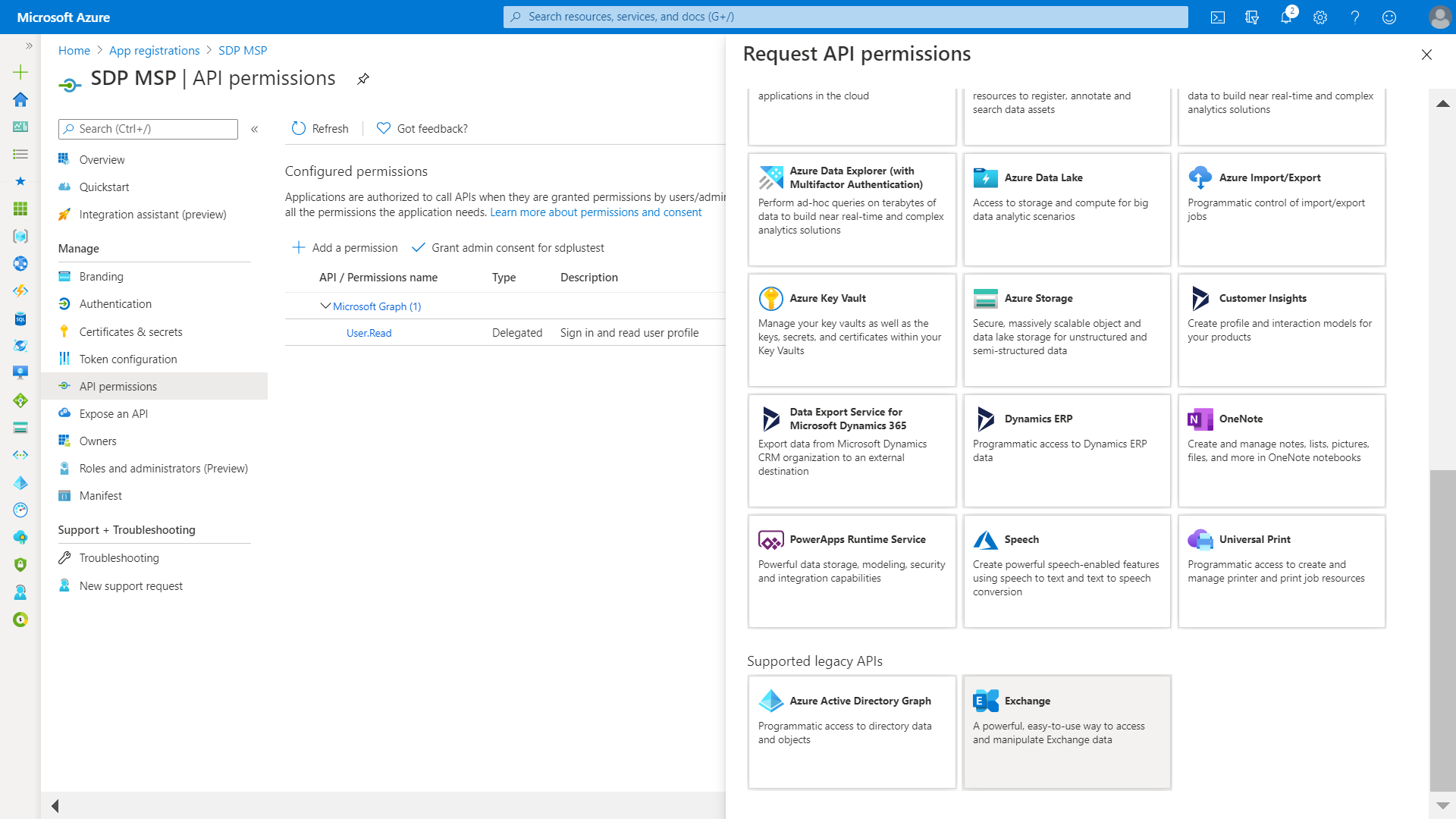
Task: Open the portal settings gear icon
Action: pyautogui.click(x=1320, y=17)
